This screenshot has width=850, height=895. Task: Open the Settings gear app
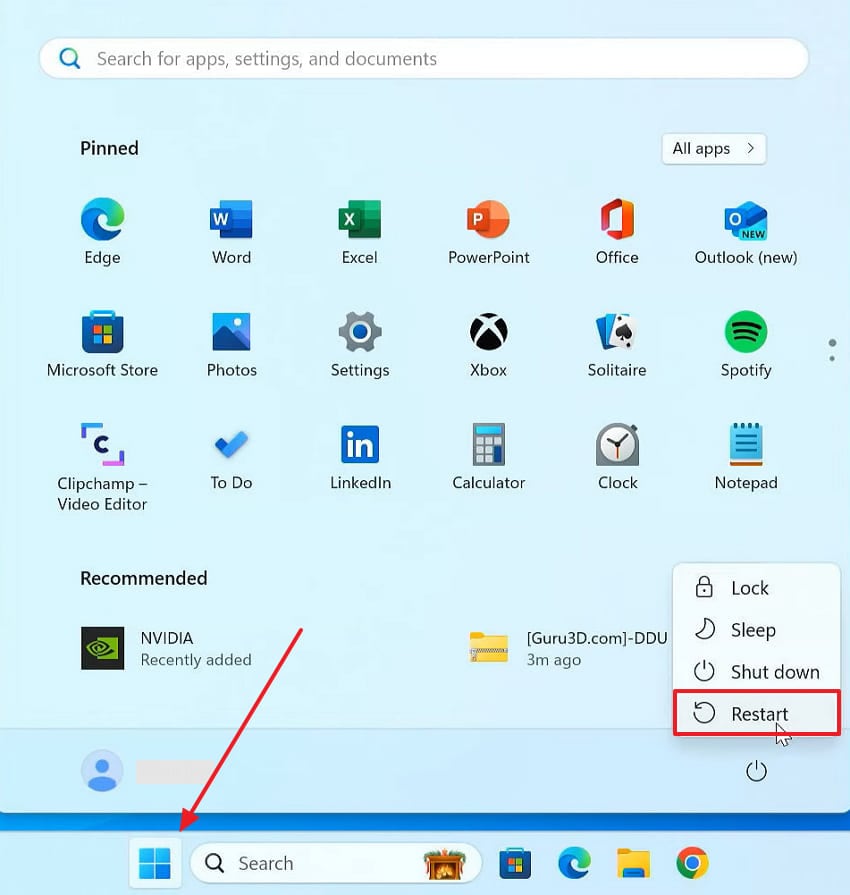(360, 344)
